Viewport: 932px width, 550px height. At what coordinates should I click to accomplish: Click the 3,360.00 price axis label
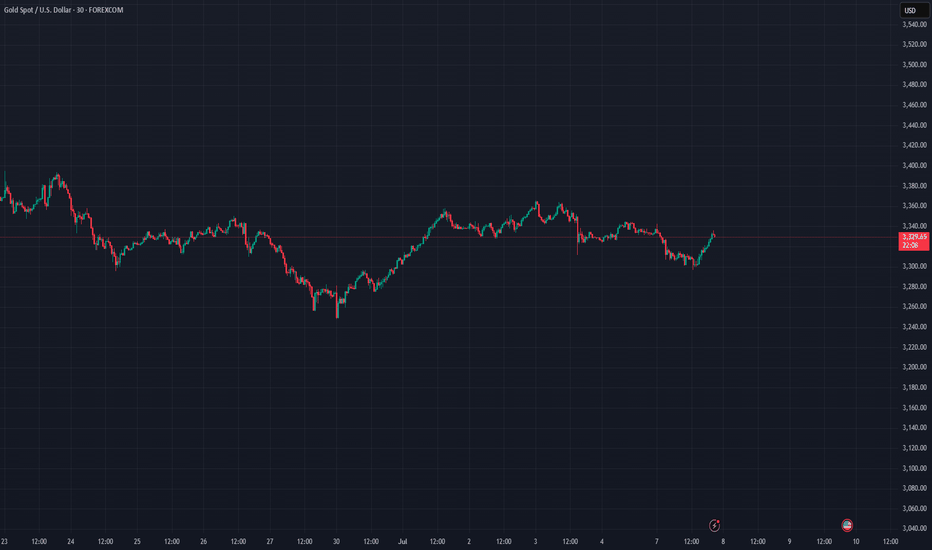914,206
